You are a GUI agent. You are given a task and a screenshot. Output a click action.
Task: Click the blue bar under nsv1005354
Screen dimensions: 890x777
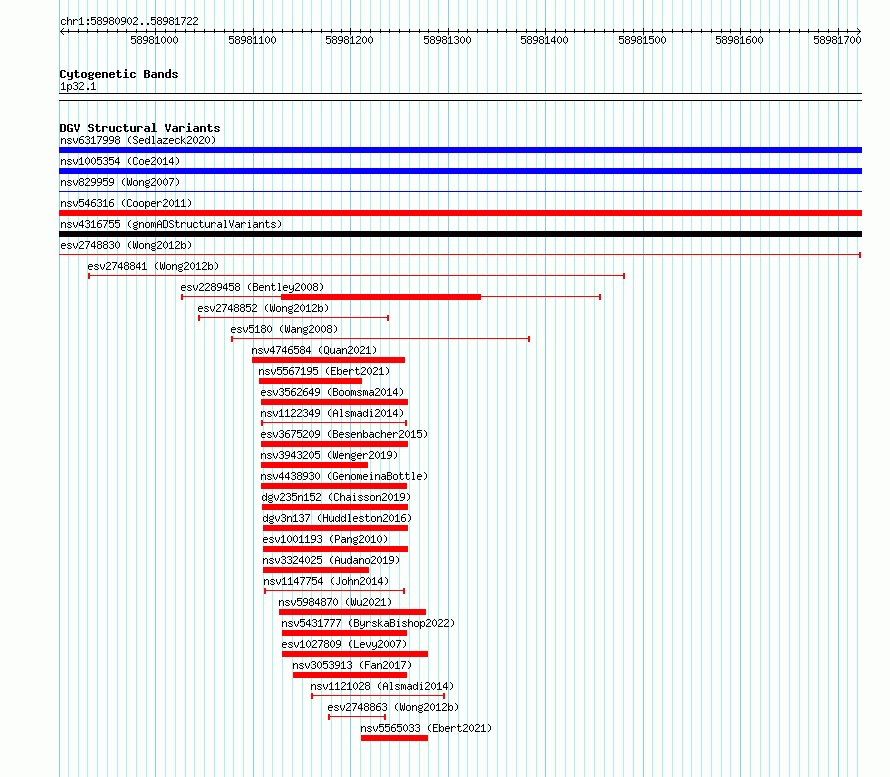tap(460, 171)
